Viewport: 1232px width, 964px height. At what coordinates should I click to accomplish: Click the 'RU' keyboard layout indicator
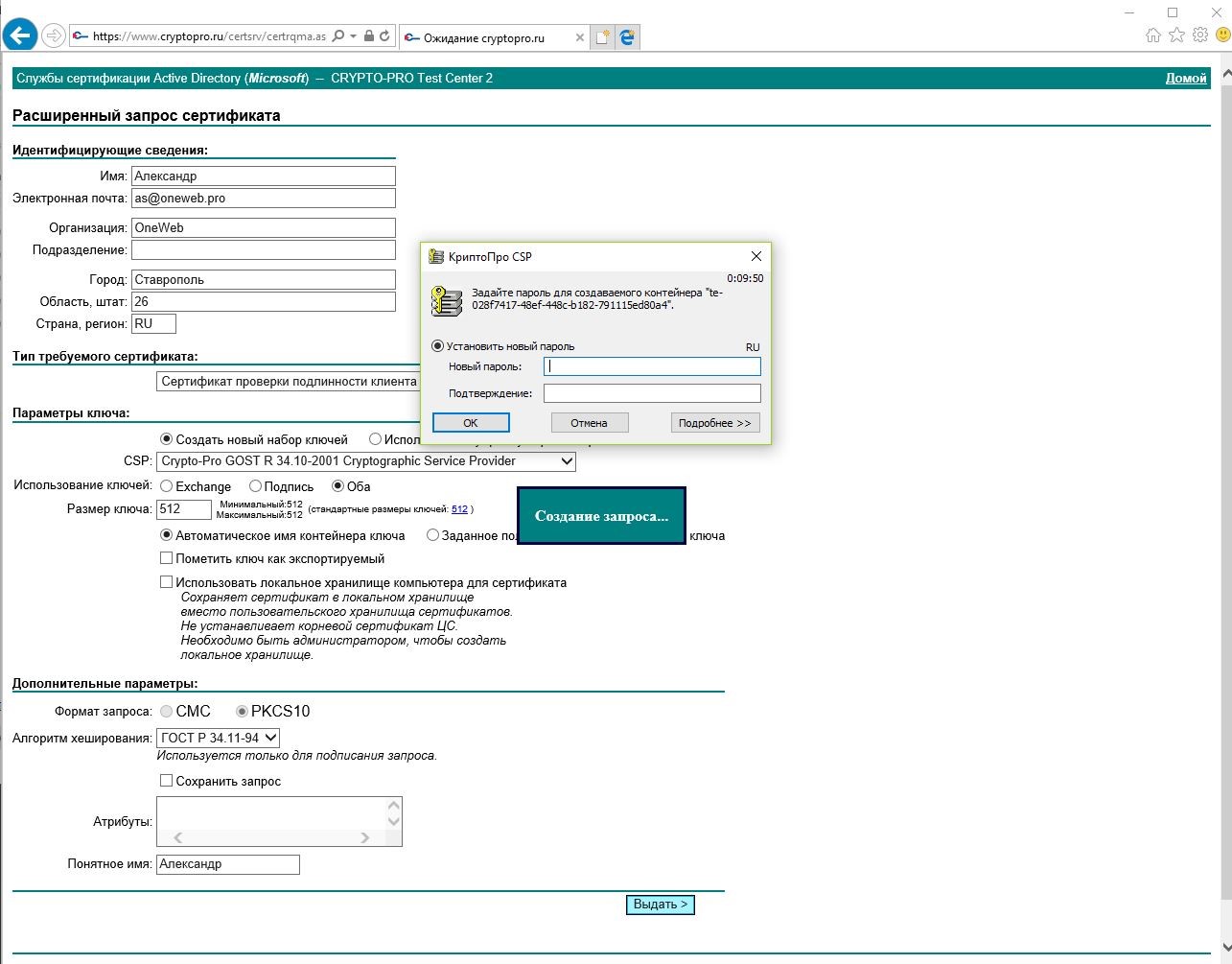[x=753, y=347]
